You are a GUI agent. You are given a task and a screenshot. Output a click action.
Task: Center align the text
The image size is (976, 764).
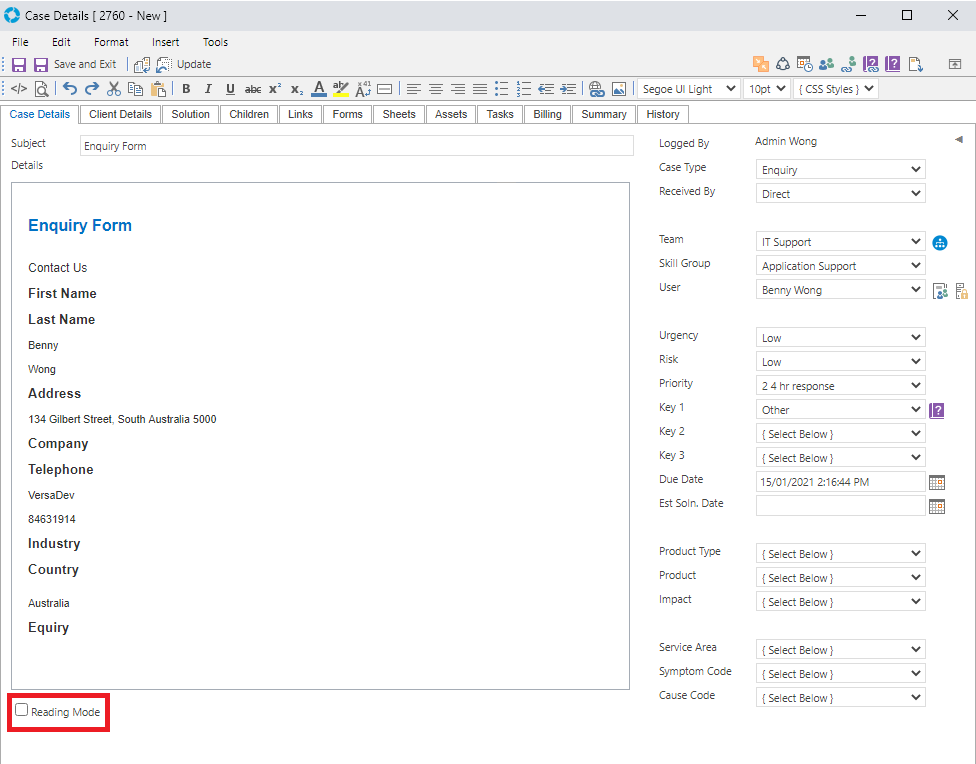[x=436, y=89]
